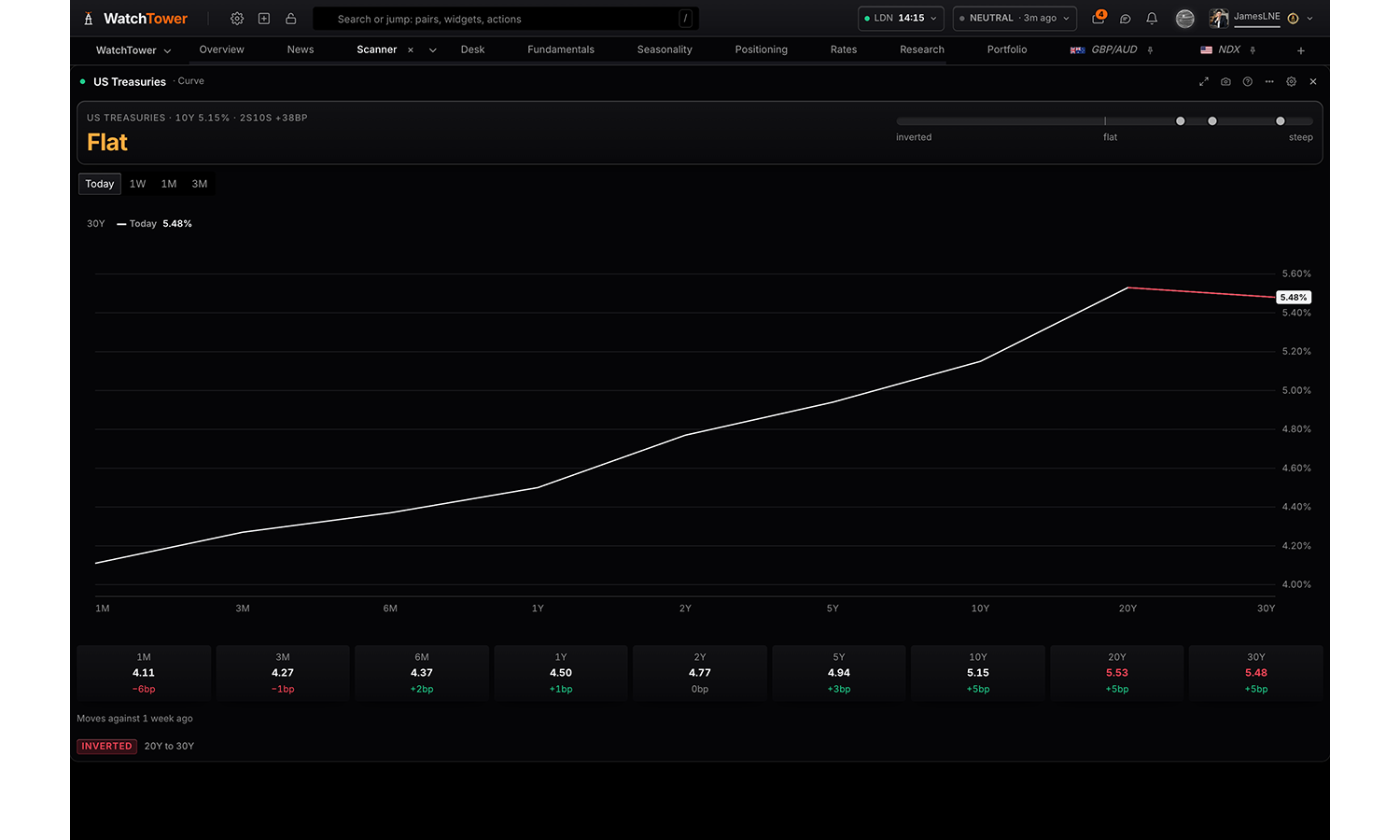1400x840 pixels.
Task: Add a new tab with the plus icon
Action: point(1301,50)
